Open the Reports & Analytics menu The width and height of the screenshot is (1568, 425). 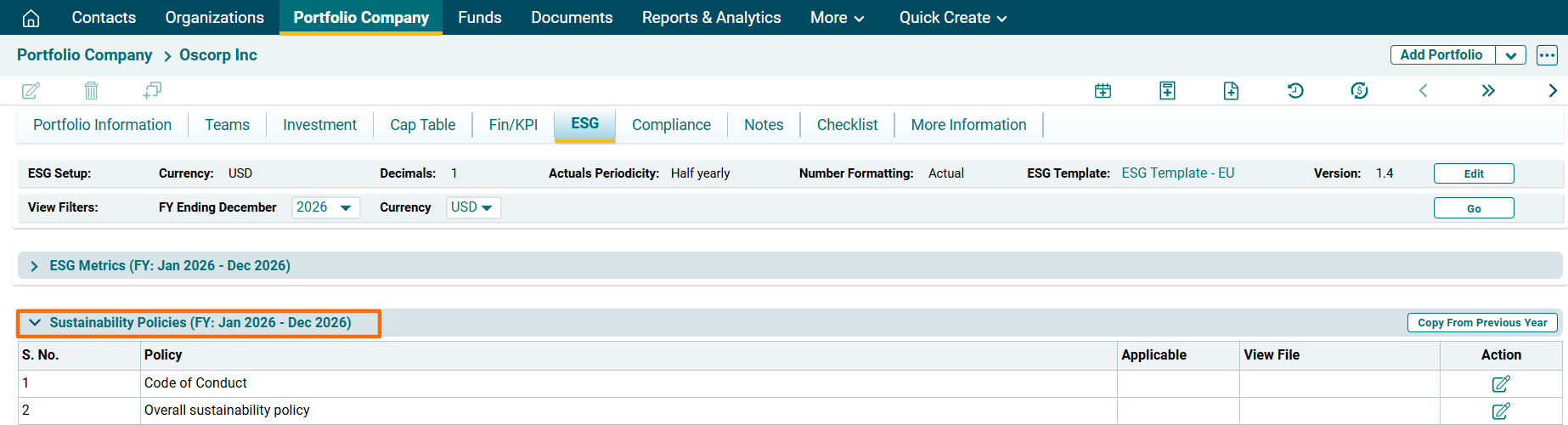click(x=711, y=18)
